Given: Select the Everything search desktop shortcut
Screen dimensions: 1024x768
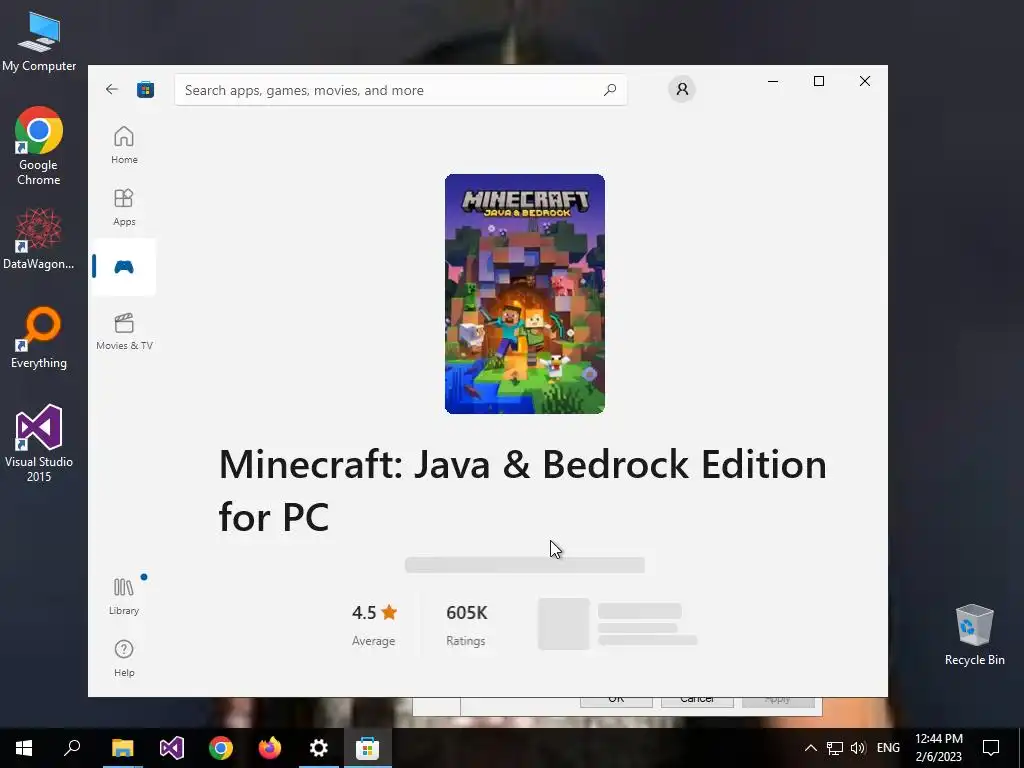Looking at the screenshot, I should 39,338.
